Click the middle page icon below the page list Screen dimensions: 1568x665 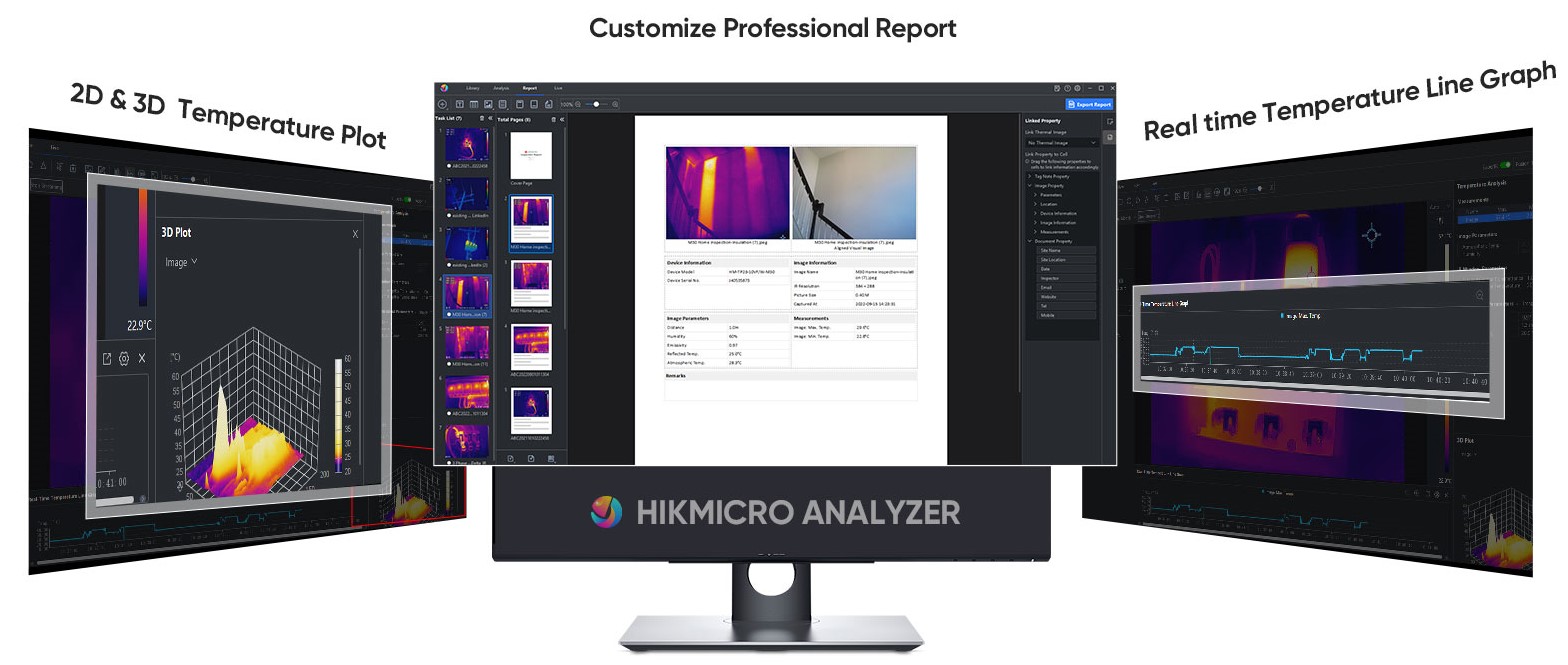coord(531,458)
